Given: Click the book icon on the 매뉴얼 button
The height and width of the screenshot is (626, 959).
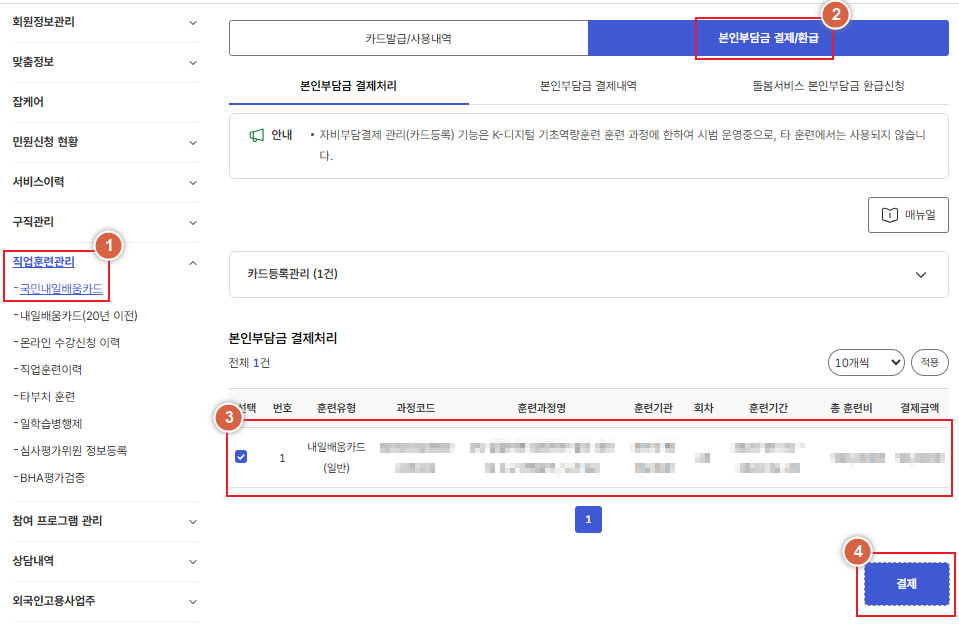Looking at the screenshot, I should [x=888, y=213].
